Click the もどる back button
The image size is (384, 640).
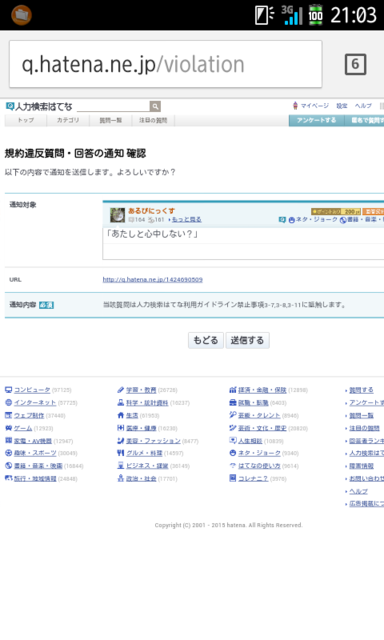point(206,340)
